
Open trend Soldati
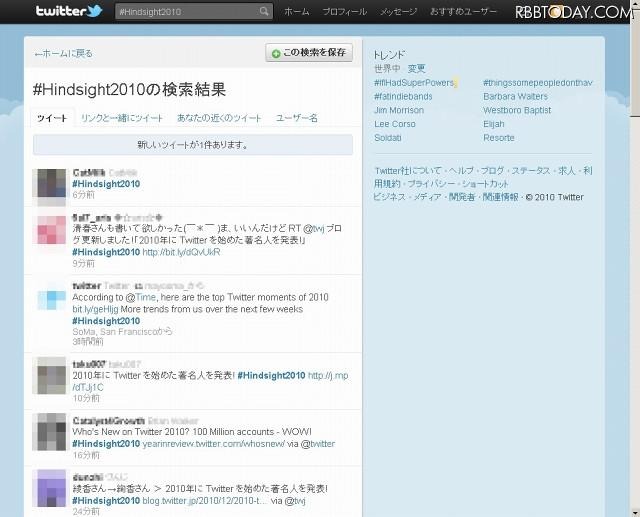coord(388,138)
